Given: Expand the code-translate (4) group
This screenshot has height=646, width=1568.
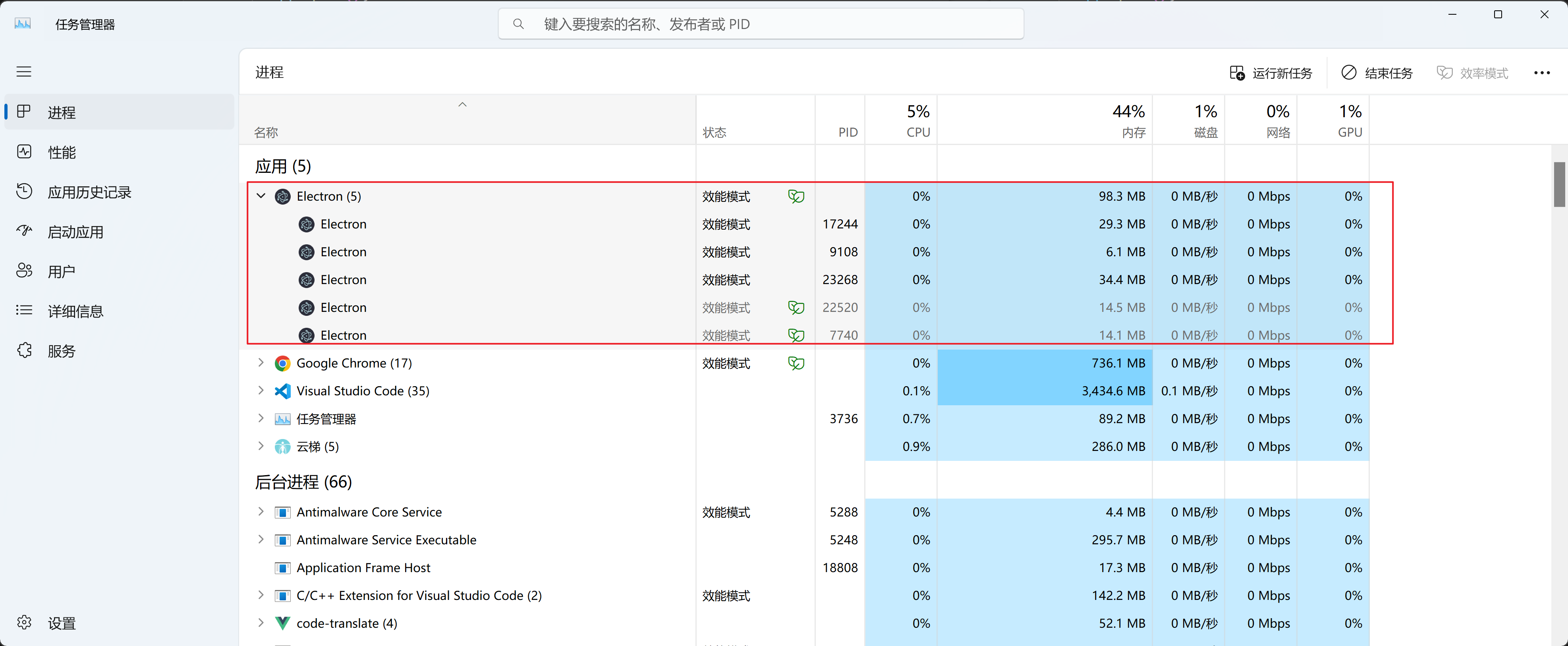Looking at the screenshot, I should coord(261,623).
